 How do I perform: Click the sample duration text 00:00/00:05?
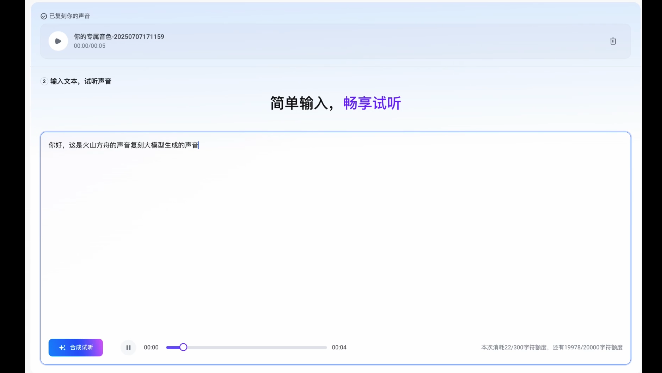[x=90, y=46]
